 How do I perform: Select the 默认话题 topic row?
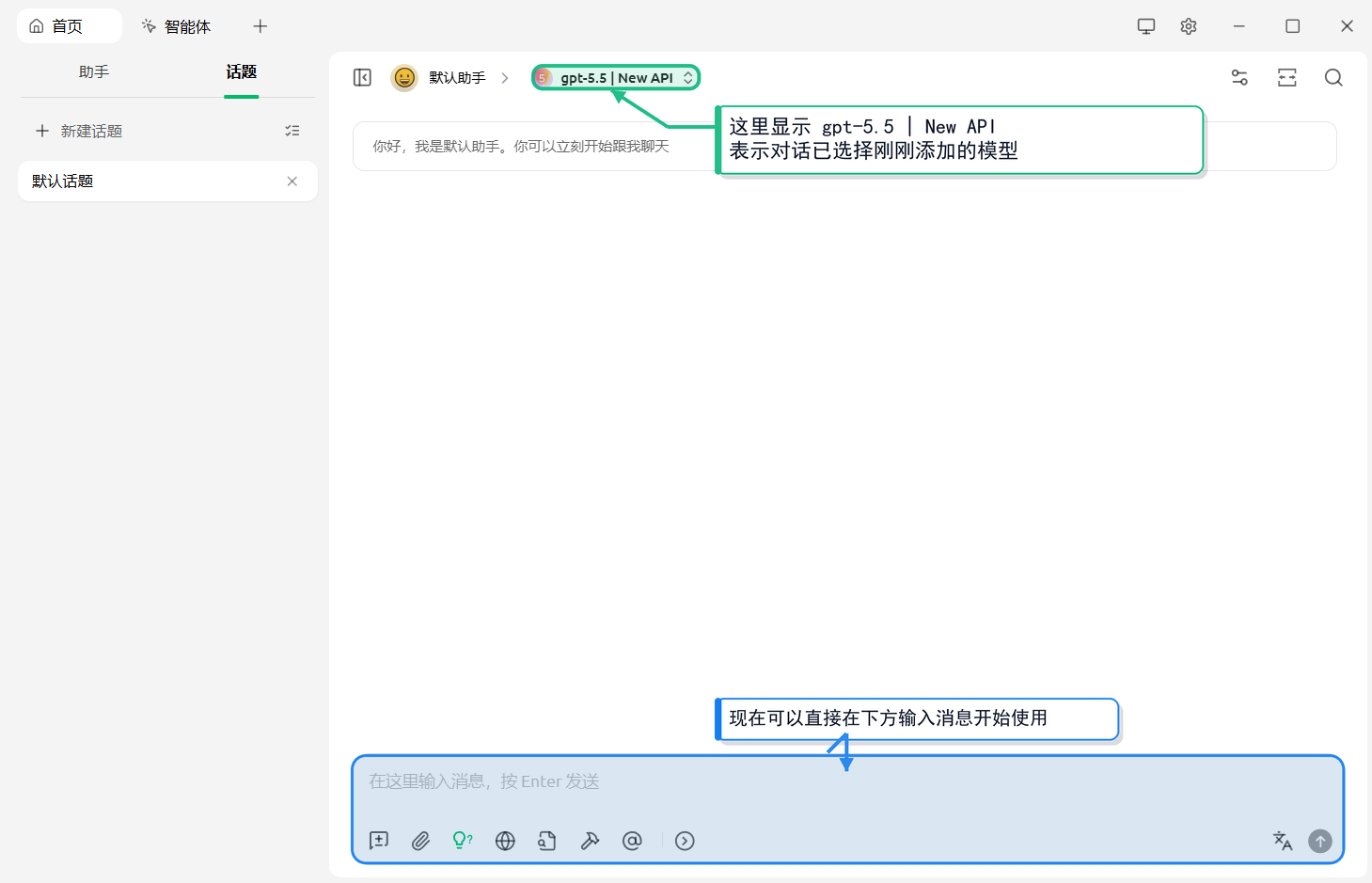[167, 181]
